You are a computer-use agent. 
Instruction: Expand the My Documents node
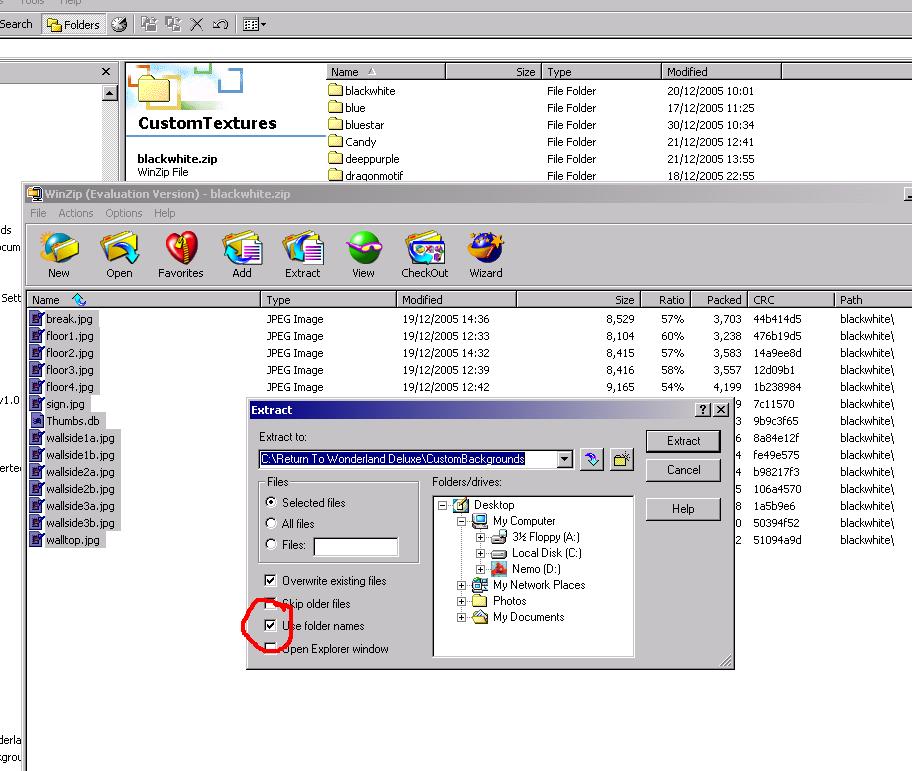(461, 617)
